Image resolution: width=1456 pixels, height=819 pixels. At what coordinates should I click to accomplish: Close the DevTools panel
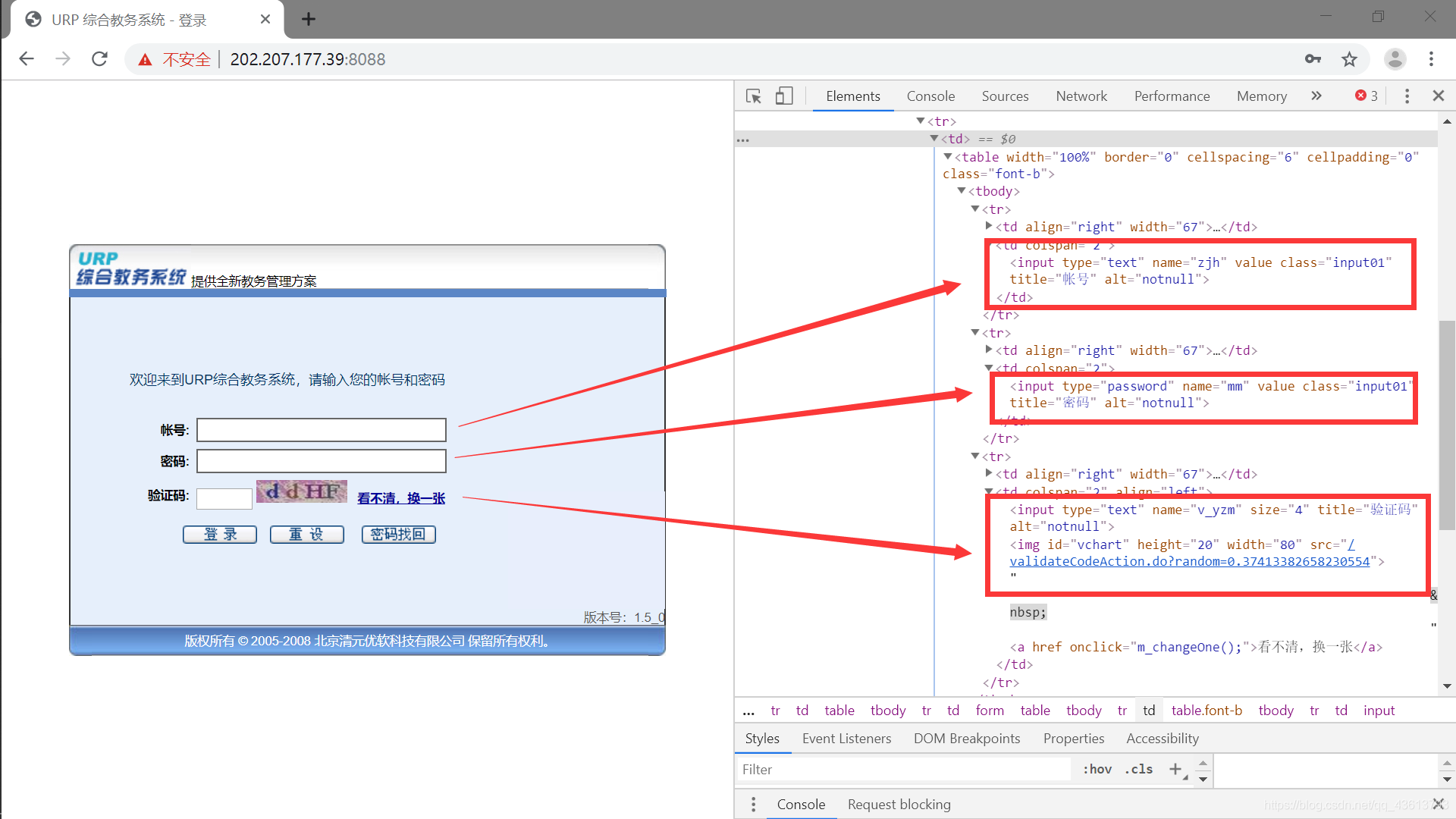[1439, 96]
